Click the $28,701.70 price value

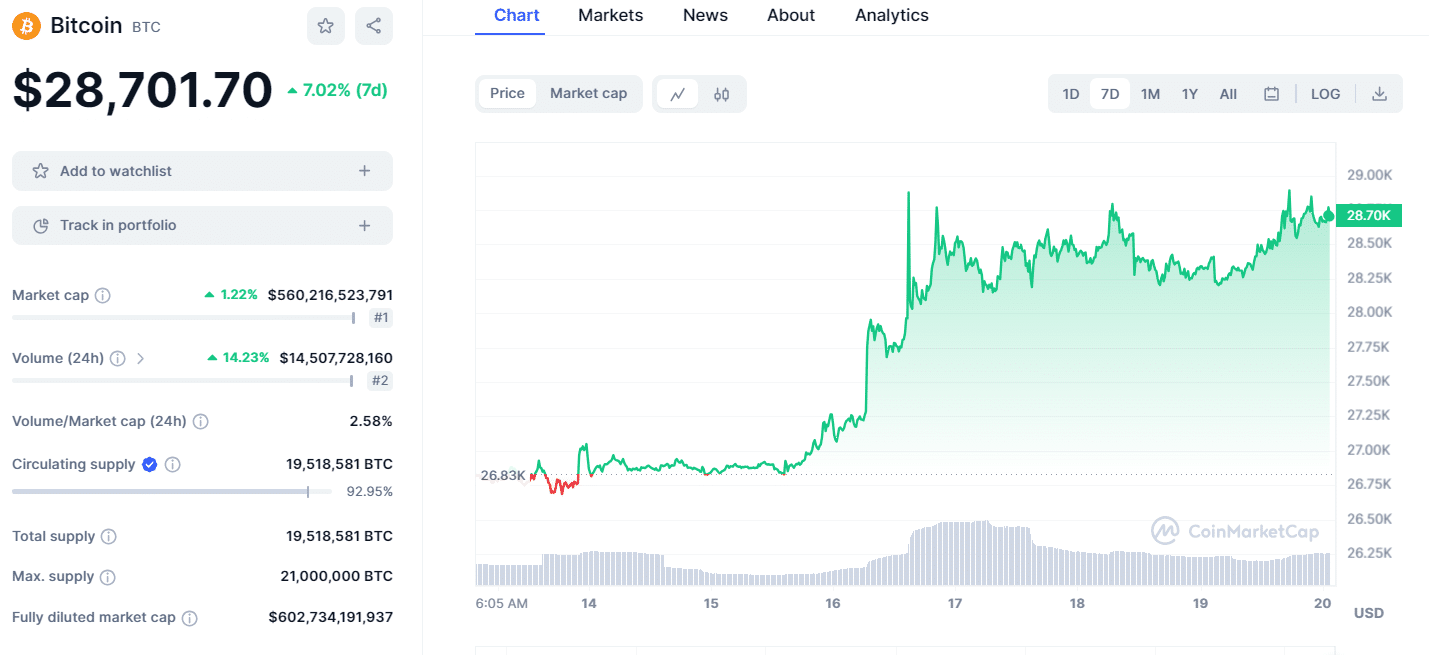(142, 90)
